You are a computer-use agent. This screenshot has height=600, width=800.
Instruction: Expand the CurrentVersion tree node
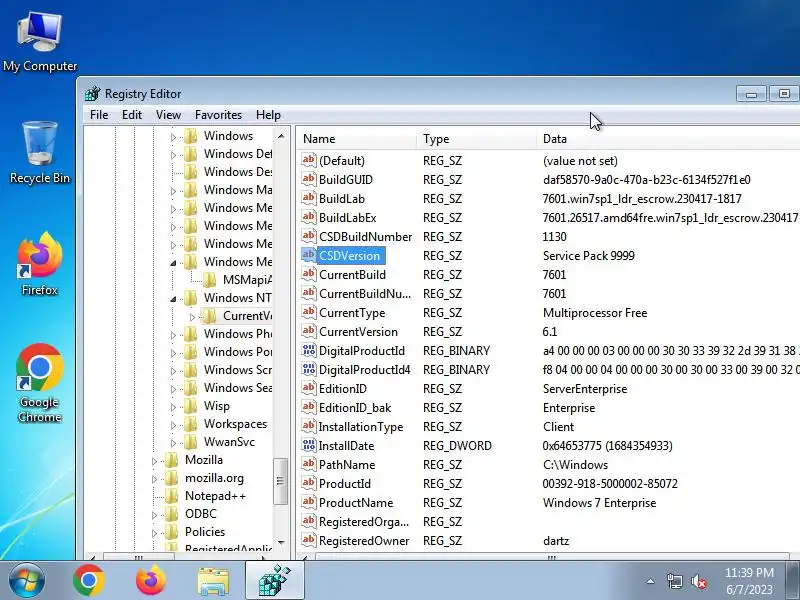click(192, 317)
